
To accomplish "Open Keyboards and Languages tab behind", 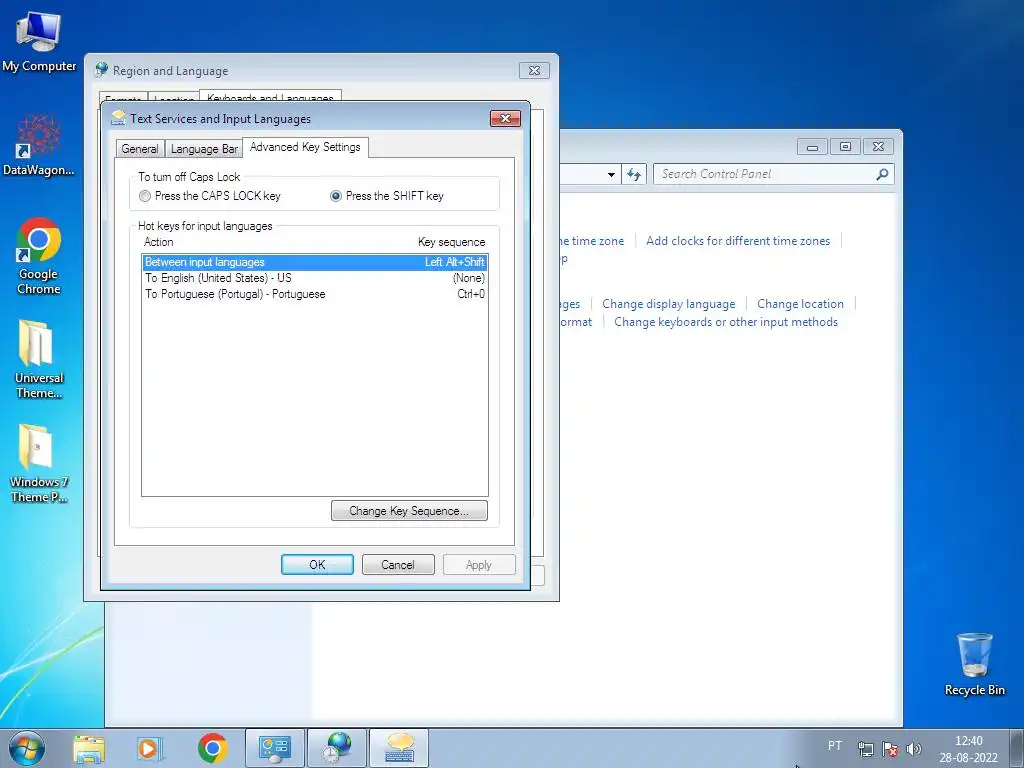I will [270, 97].
